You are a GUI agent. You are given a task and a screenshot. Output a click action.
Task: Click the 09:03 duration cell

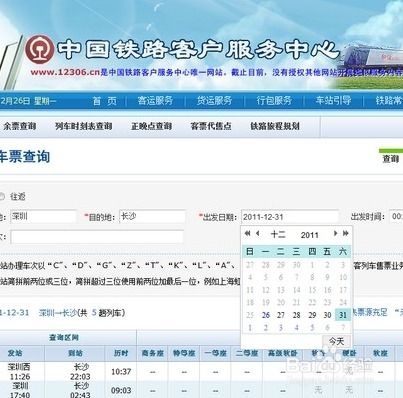click(x=121, y=390)
